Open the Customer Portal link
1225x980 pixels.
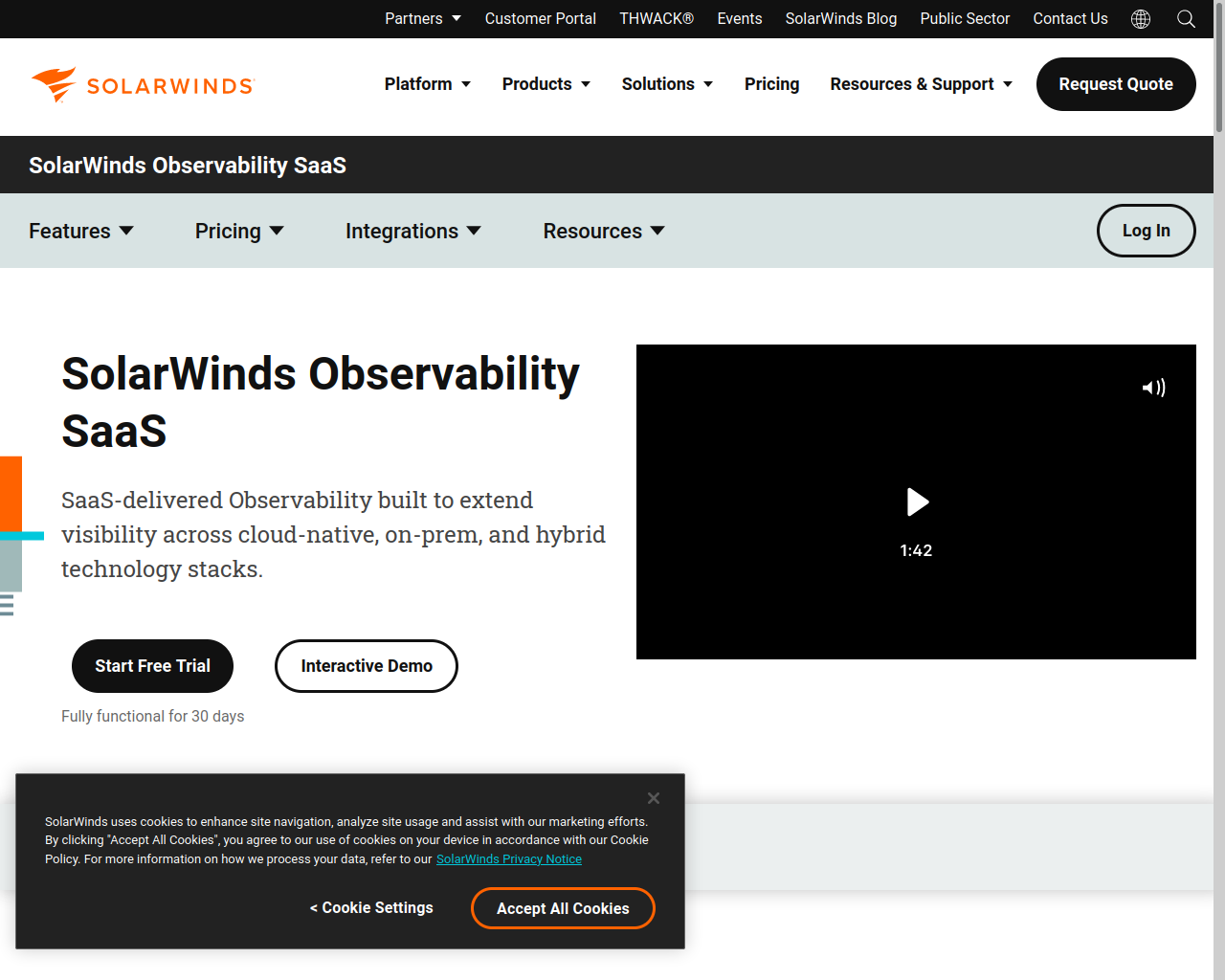point(540,19)
